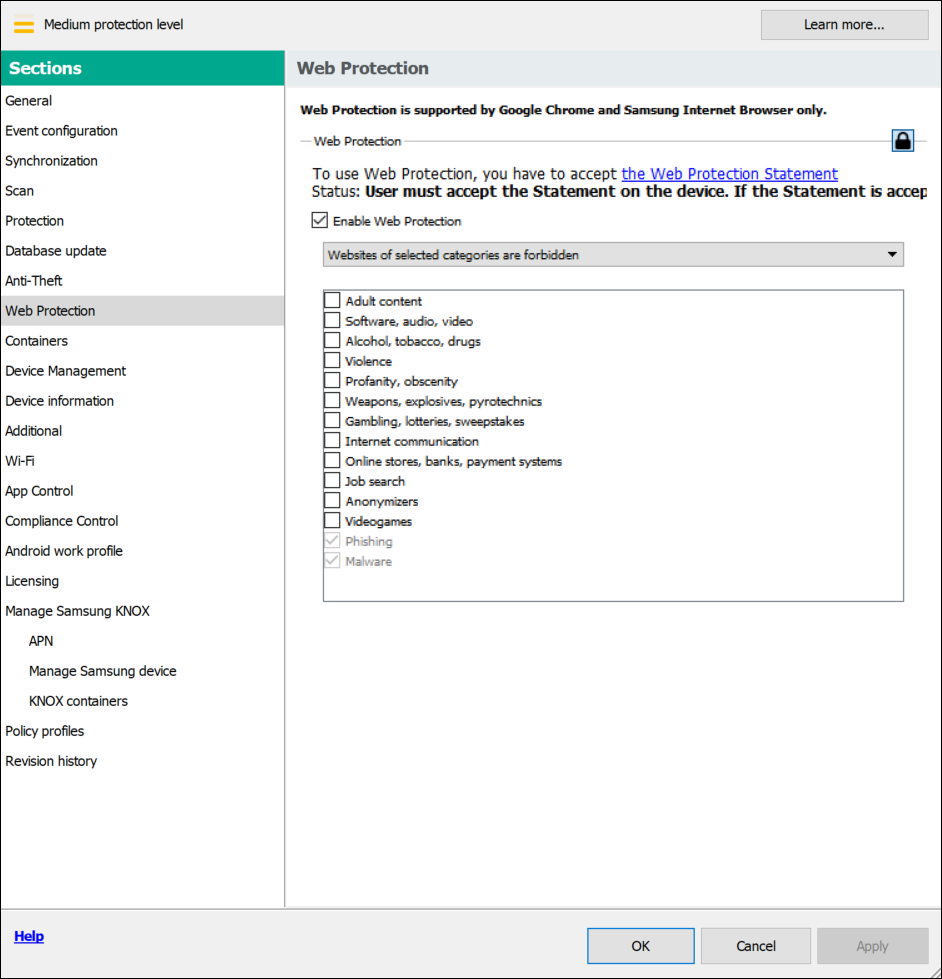Switch to the App Control section
The height and width of the screenshot is (979, 942).
point(38,490)
